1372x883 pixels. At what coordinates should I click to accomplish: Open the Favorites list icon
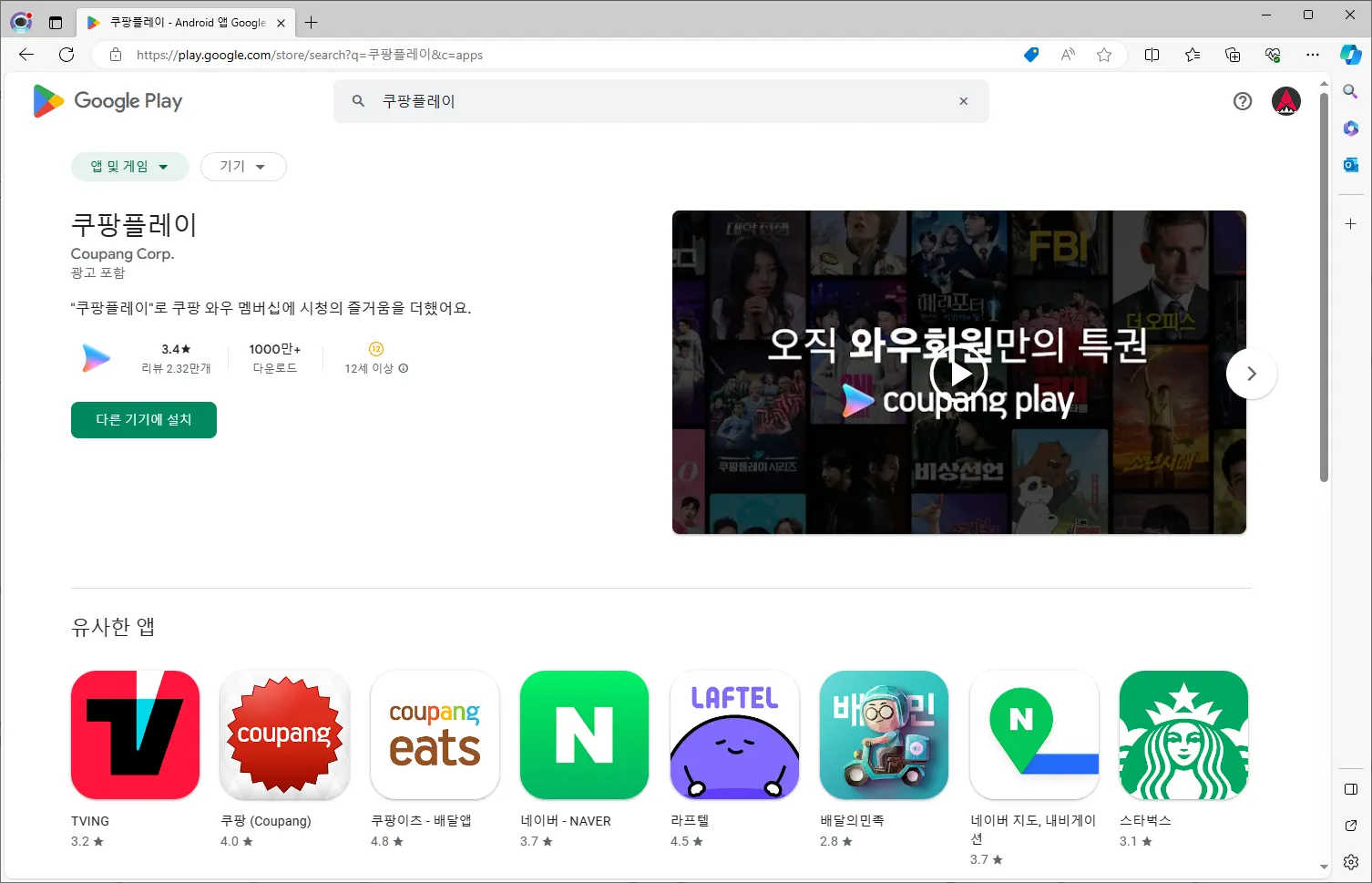click(x=1193, y=55)
